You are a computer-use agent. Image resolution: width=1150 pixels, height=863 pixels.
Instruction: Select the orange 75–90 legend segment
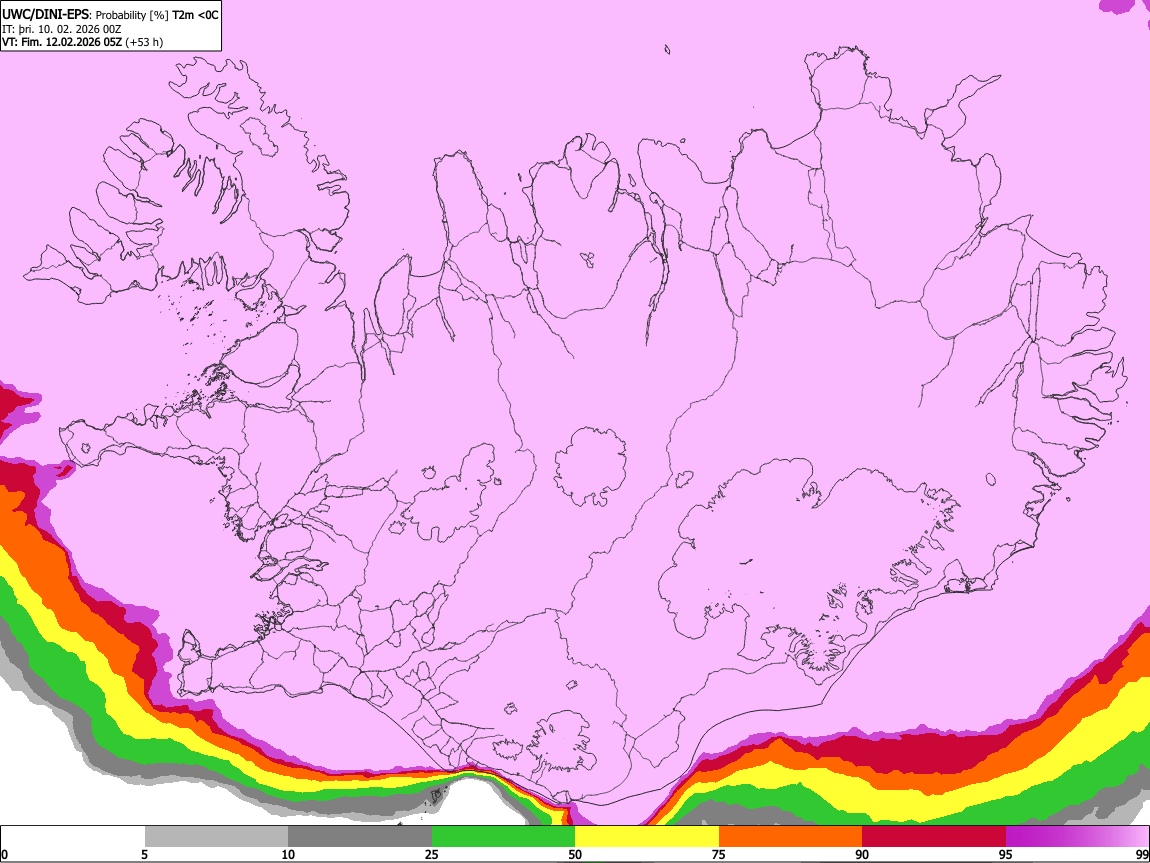pos(790,837)
